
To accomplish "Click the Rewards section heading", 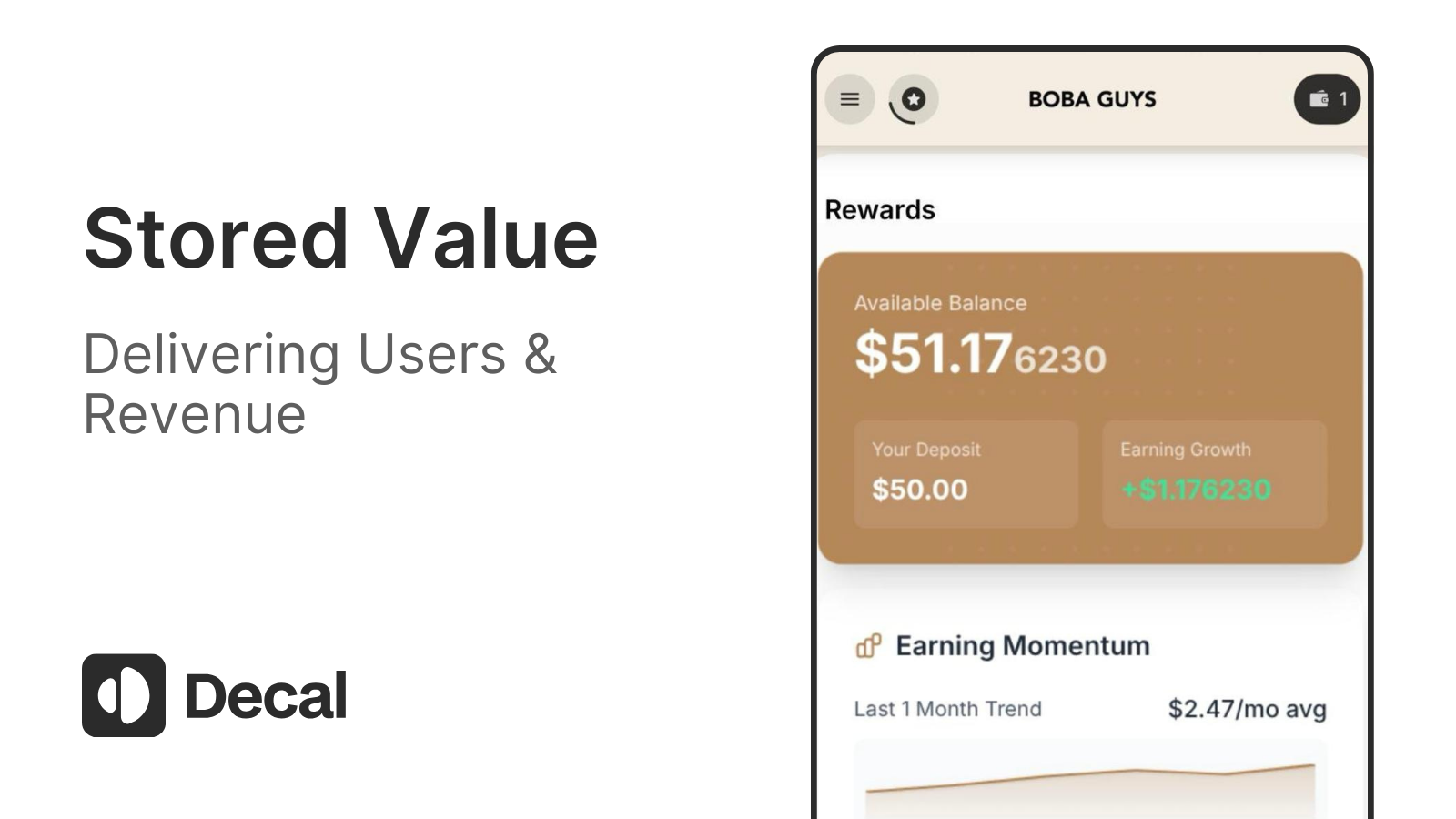I will (x=879, y=210).
